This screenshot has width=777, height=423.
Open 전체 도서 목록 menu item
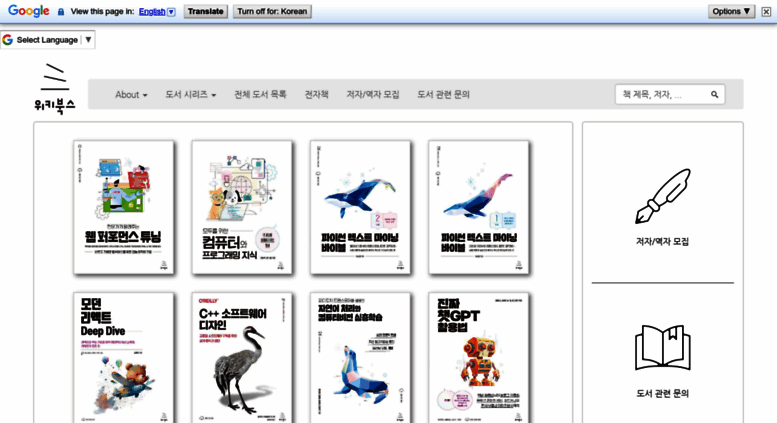pyautogui.click(x=260, y=94)
